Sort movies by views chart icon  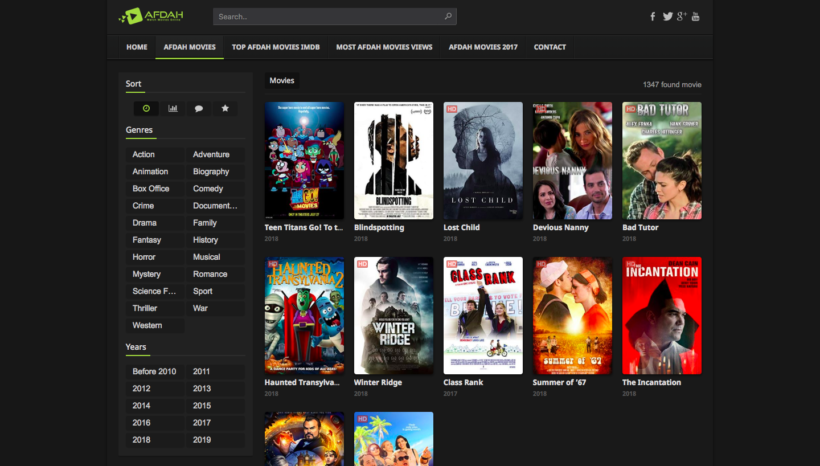click(173, 108)
